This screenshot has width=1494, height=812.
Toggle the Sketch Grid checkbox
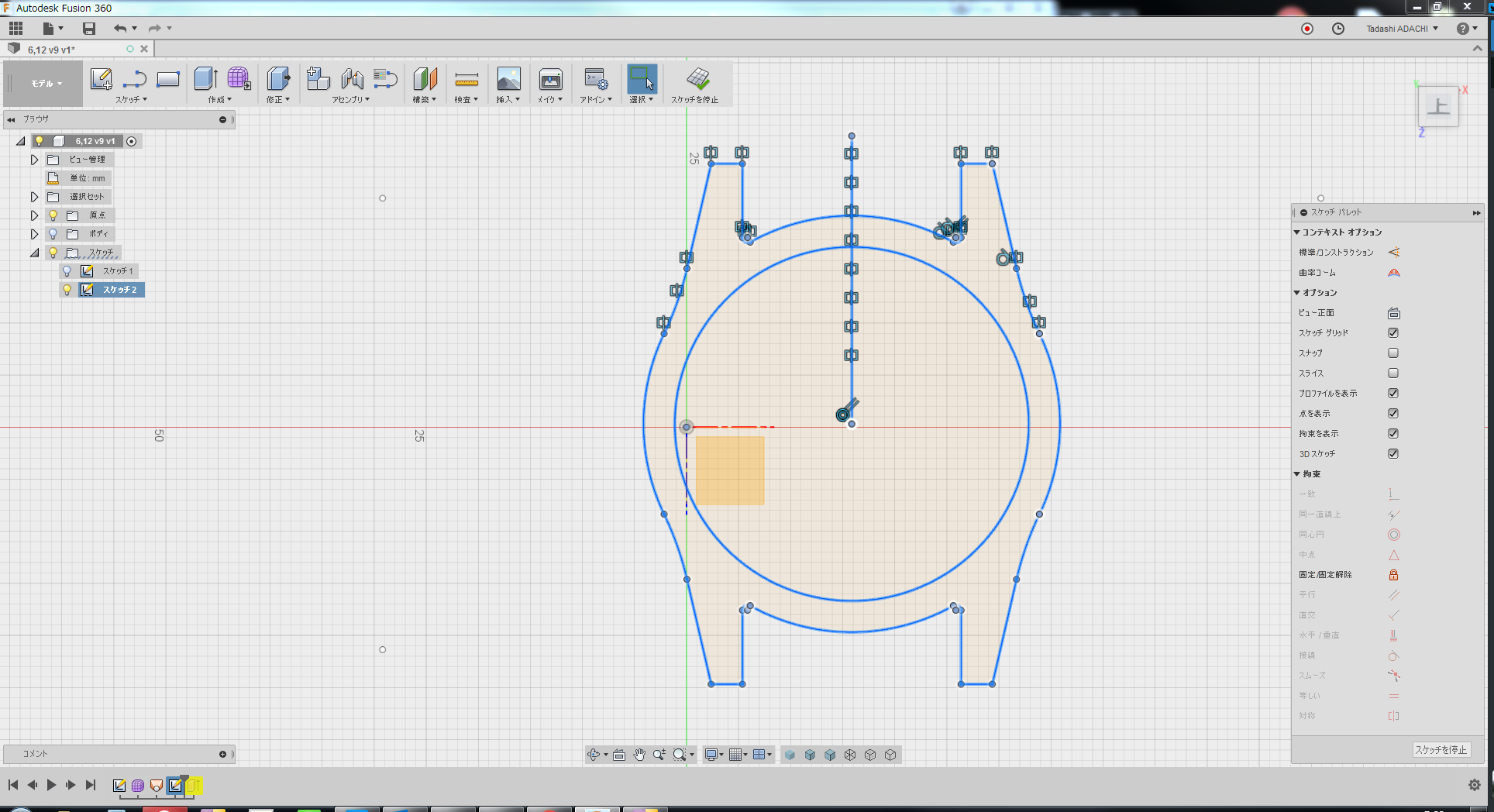[1393, 333]
